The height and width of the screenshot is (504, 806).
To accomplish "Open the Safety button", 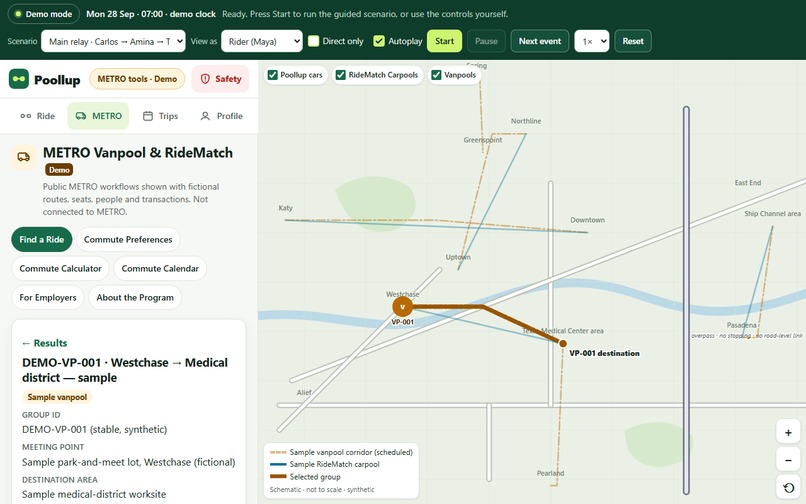I will [x=221, y=79].
